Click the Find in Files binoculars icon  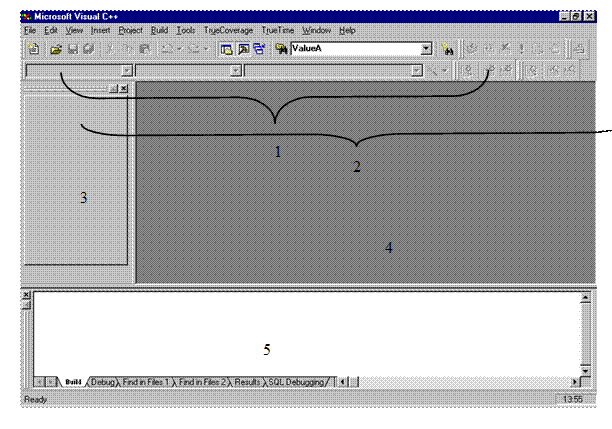pos(281,48)
